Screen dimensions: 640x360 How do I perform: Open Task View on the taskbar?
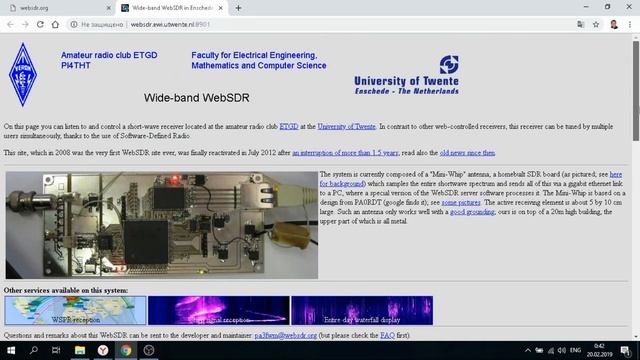pyautogui.click(x=56, y=350)
